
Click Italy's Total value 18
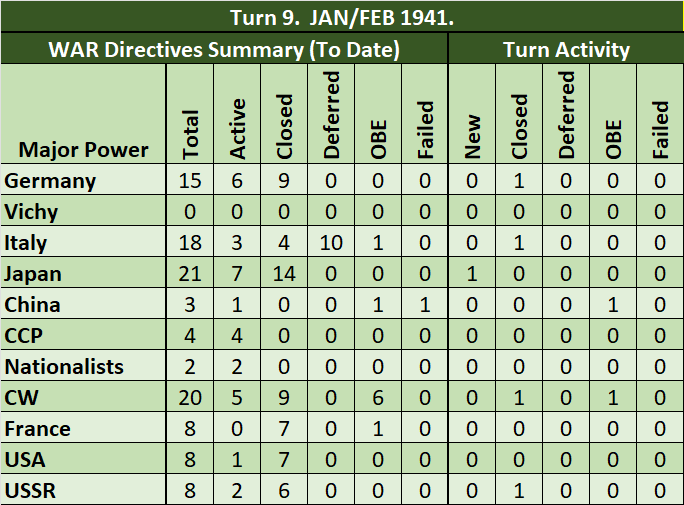click(x=190, y=242)
